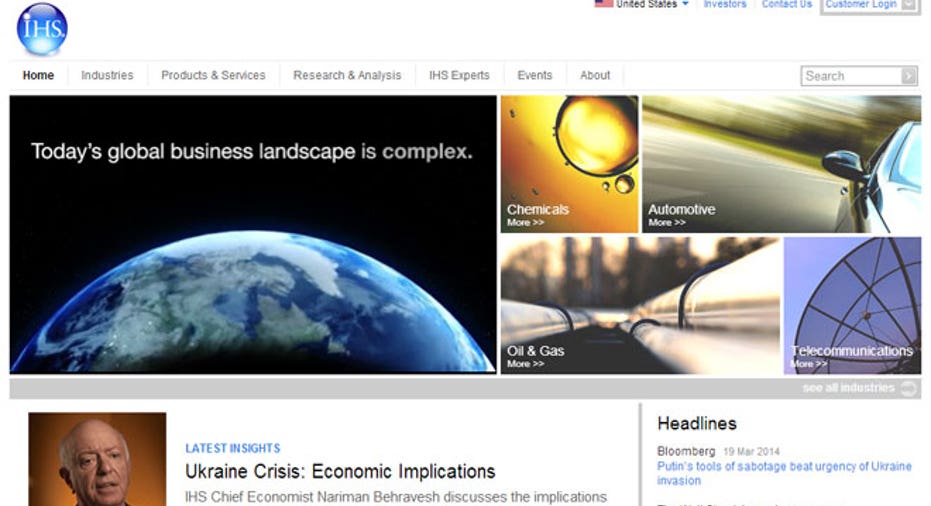Open the Events menu
This screenshot has width=931, height=506.
pyautogui.click(x=535, y=75)
